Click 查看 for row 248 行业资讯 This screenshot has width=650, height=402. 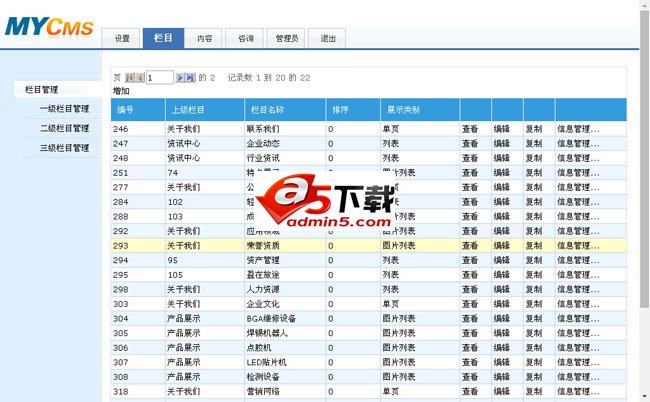pos(470,158)
